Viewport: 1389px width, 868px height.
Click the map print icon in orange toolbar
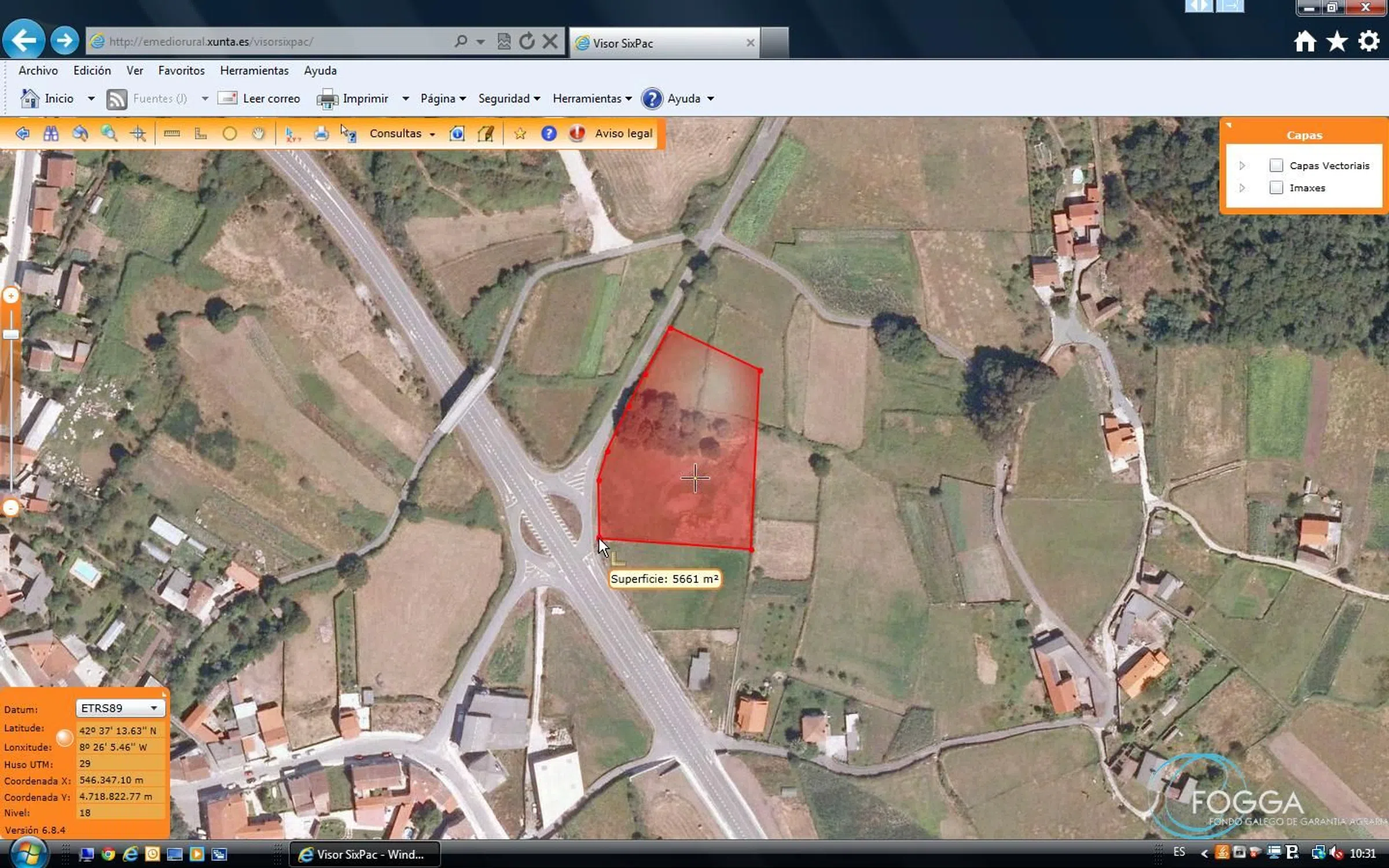point(321,134)
